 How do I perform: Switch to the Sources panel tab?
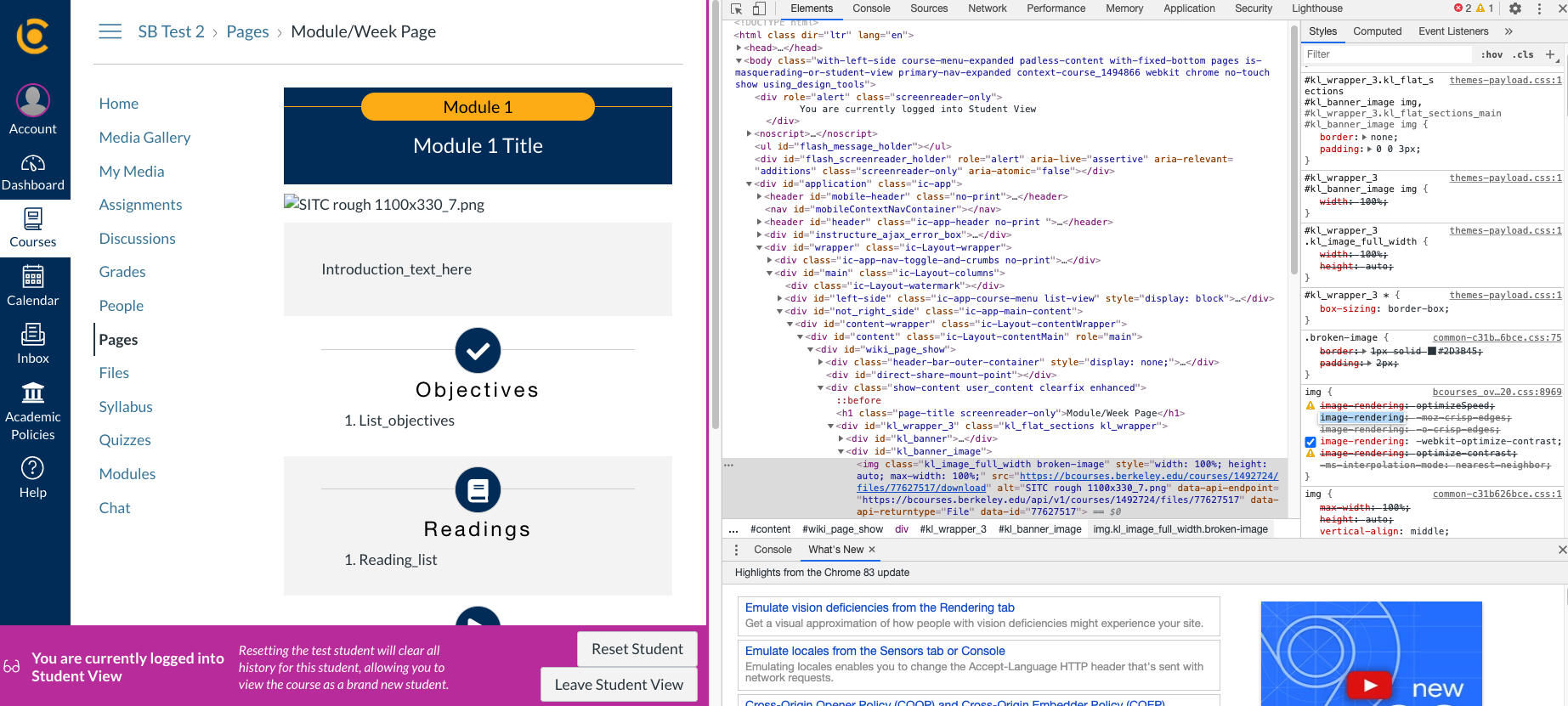point(929,8)
